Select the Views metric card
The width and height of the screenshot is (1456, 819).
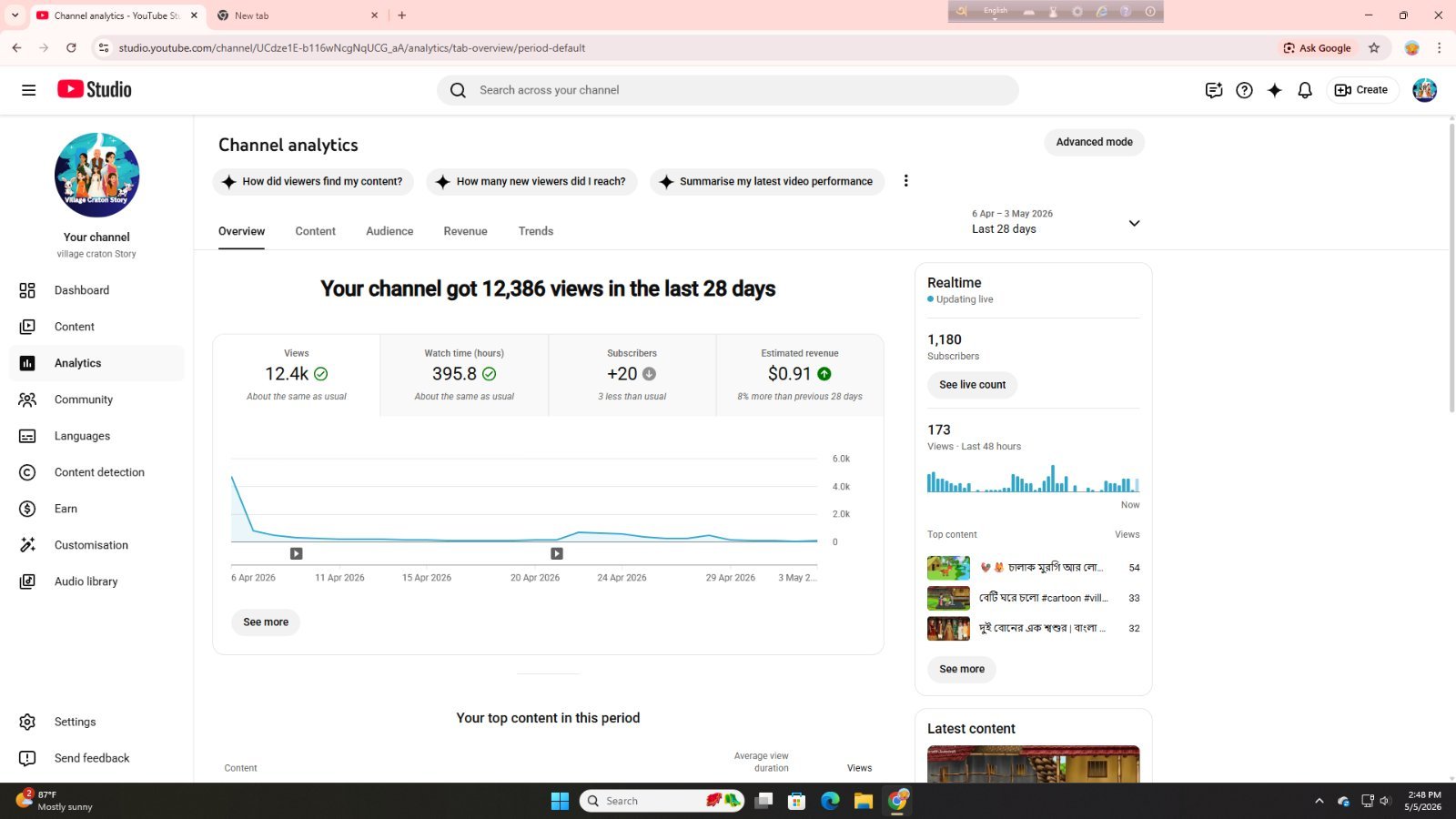pyautogui.click(x=297, y=375)
